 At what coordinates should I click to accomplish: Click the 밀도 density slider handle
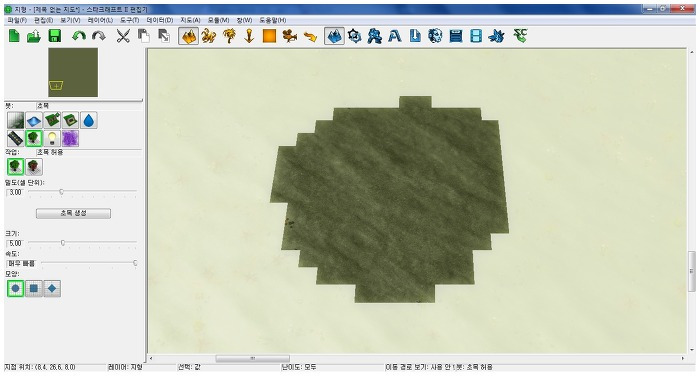[61, 192]
